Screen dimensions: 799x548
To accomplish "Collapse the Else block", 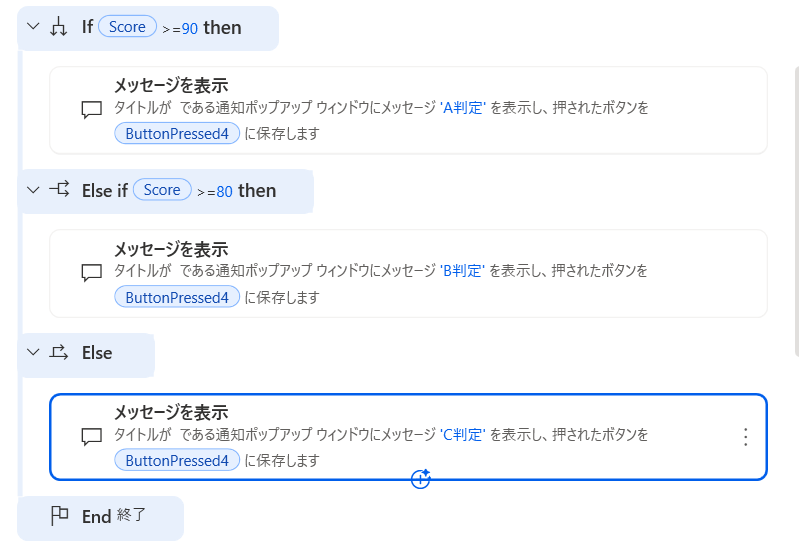I will pyautogui.click(x=33, y=353).
